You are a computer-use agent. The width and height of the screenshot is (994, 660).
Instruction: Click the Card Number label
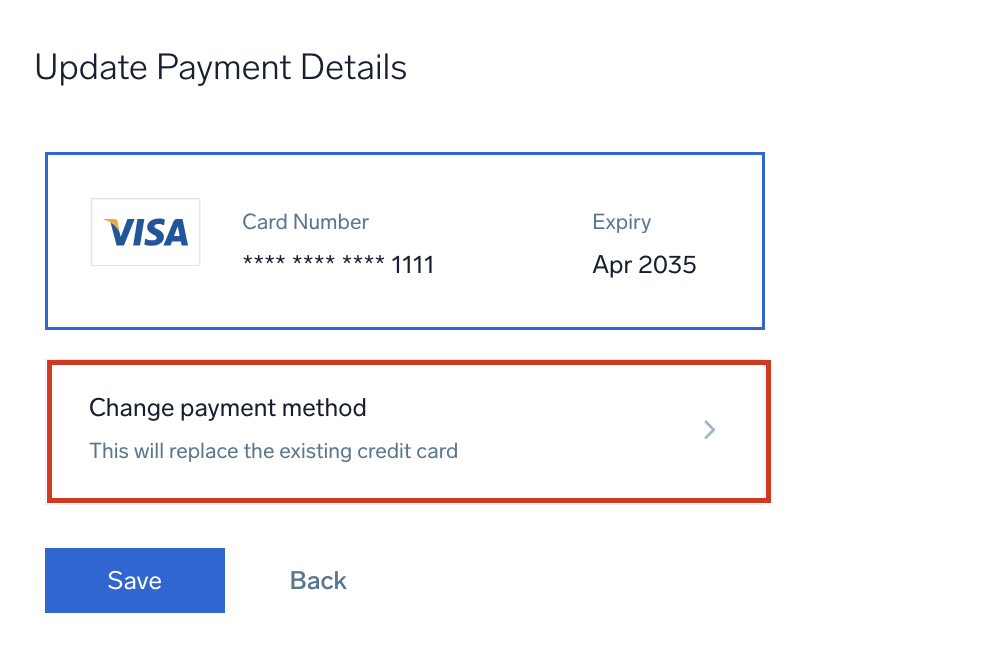point(305,222)
